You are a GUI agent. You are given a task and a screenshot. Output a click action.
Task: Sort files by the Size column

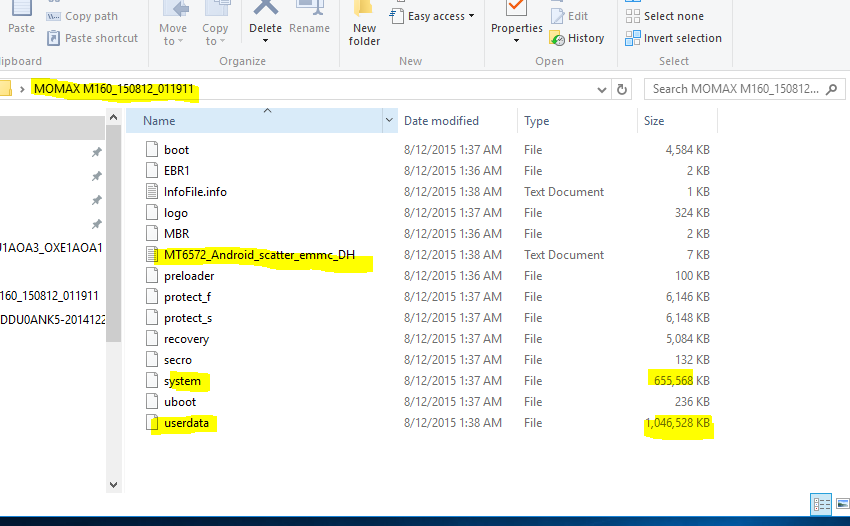(x=677, y=121)
